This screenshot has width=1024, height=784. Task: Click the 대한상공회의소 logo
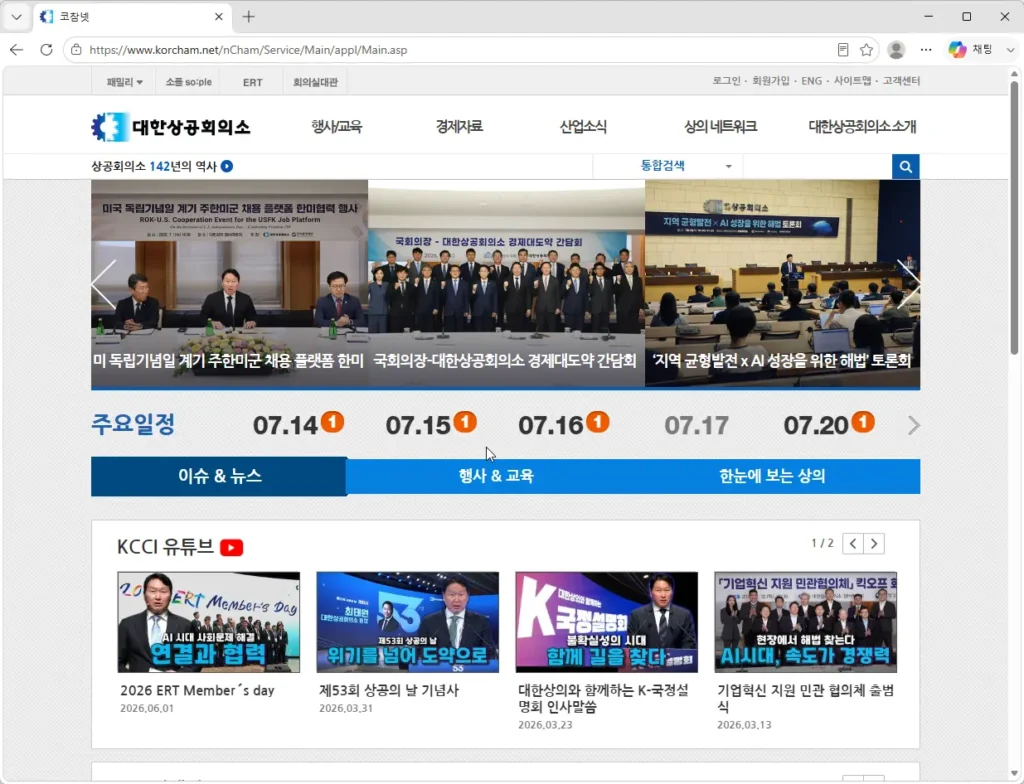(x=171, y=127)
